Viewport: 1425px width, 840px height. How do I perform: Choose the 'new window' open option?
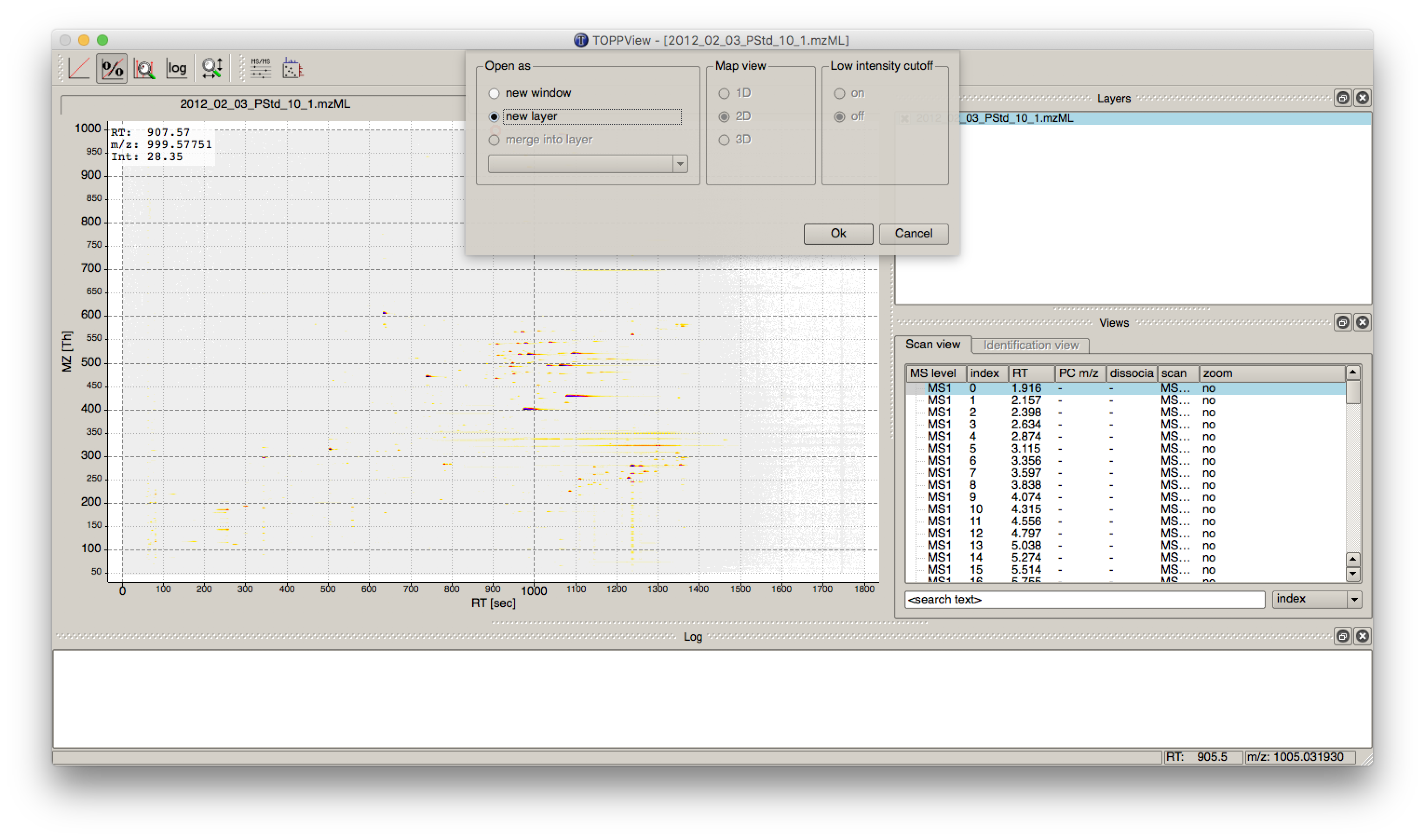(x=494, y=94)
